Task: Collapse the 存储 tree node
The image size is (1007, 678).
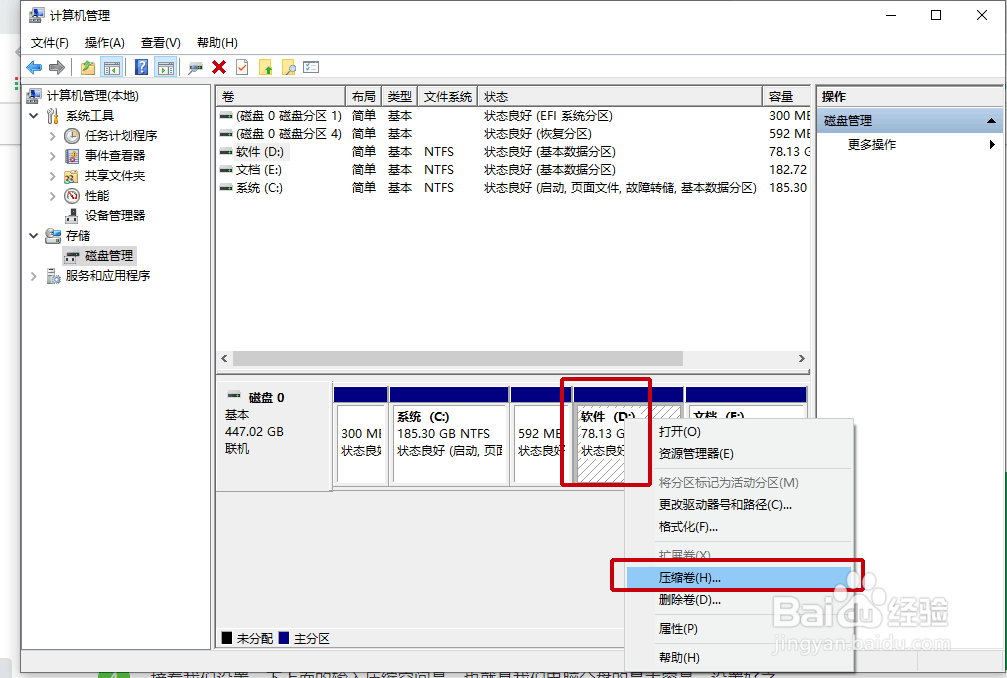Action: point(34,236)
